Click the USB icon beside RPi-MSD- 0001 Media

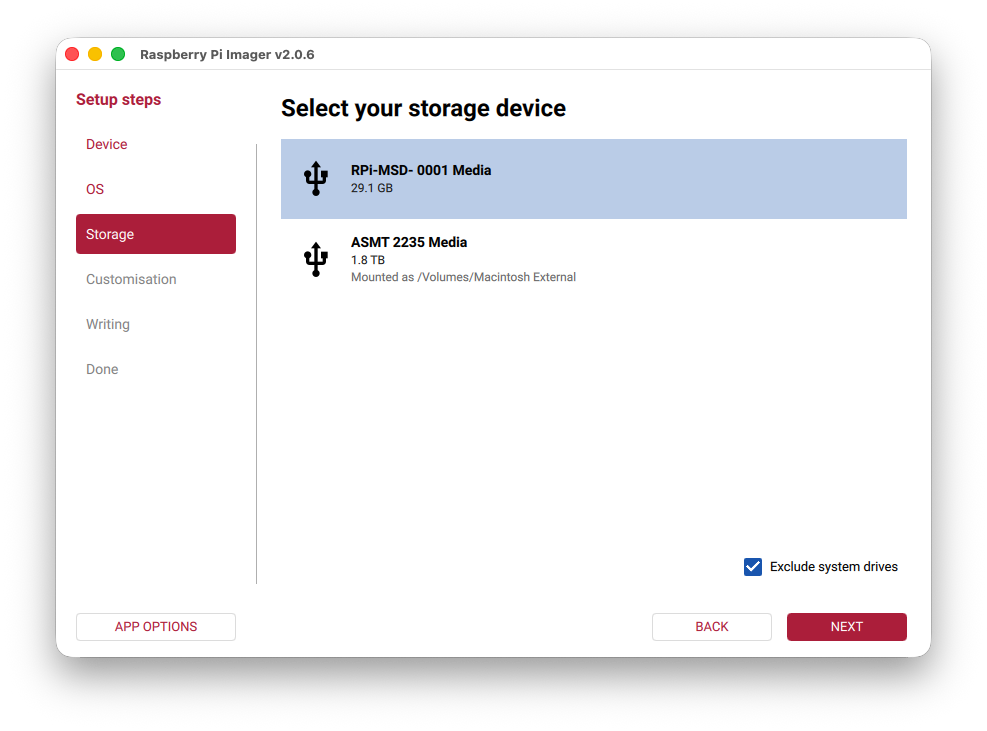point(316,179)
